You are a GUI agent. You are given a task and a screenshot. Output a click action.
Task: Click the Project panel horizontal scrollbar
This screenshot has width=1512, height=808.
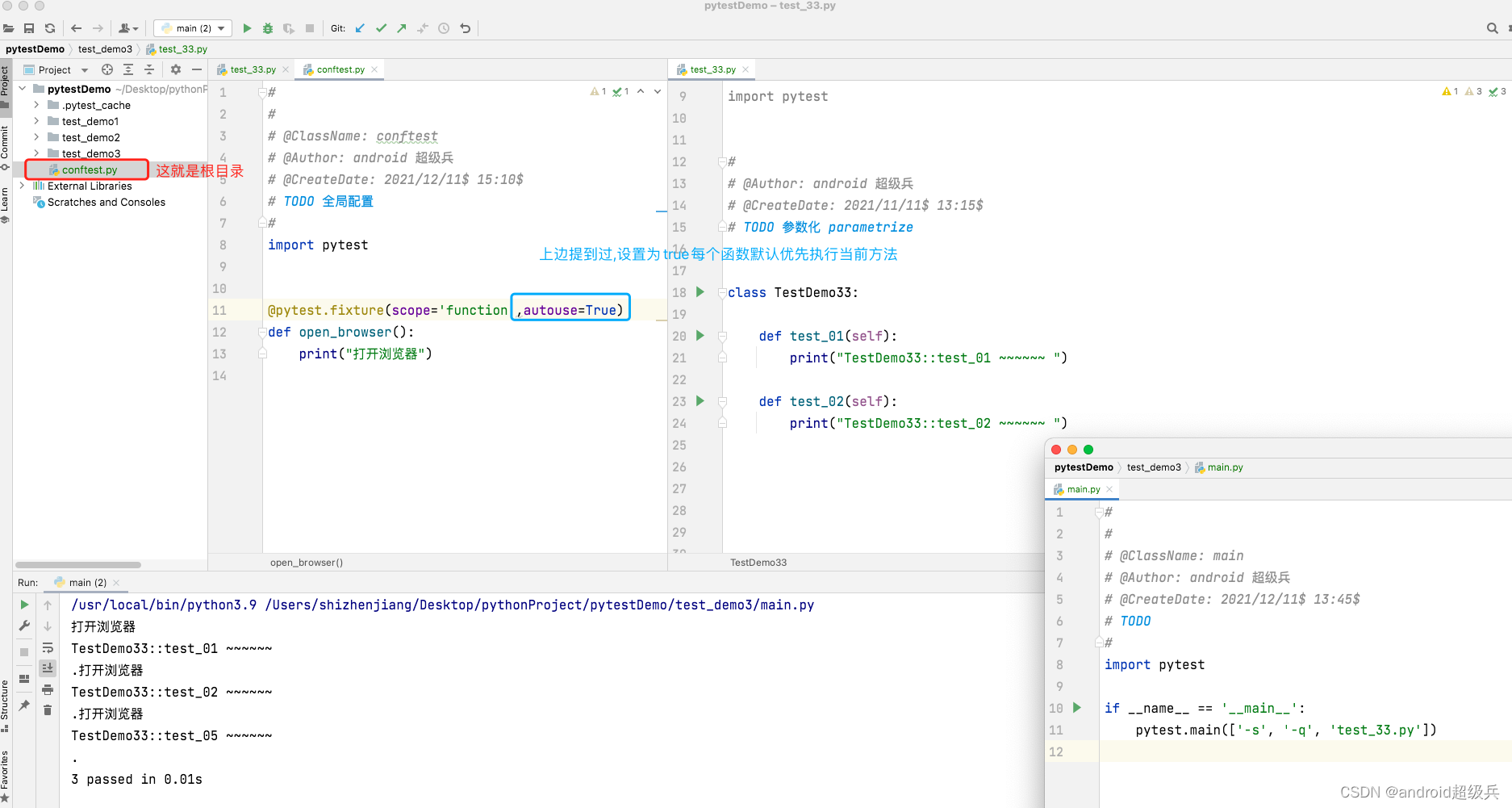click(x=78, y=565)
